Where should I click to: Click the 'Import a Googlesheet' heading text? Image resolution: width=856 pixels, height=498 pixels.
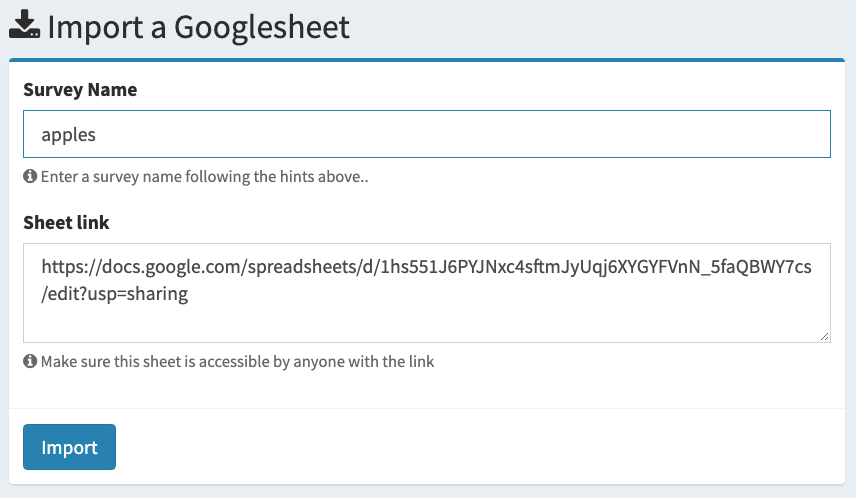tap(198, 26)
